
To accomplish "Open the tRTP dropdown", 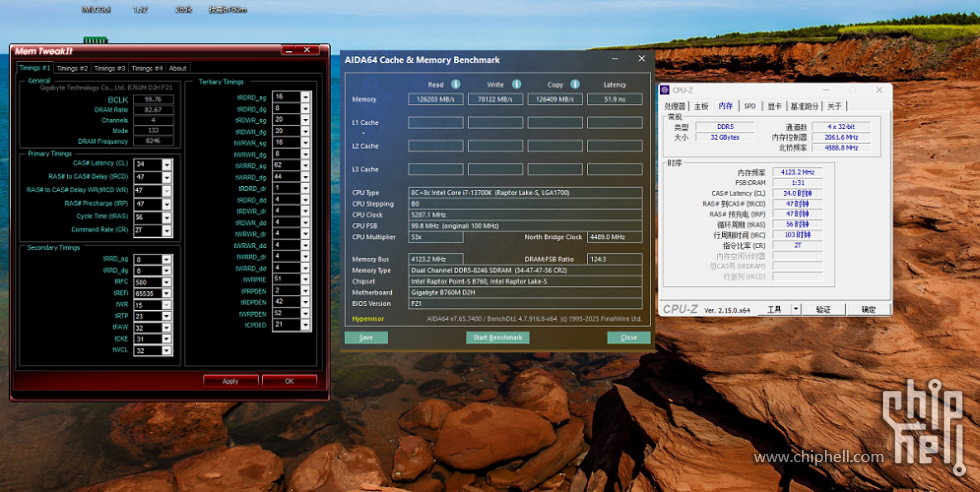I will pyautogui.click(x=166, y=316).
